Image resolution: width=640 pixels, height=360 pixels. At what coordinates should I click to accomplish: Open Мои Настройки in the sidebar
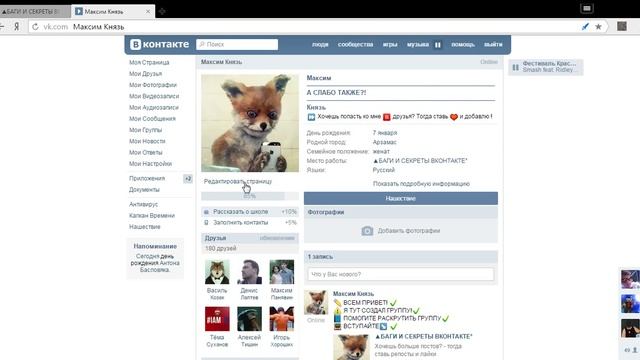(x=150, y=164)
